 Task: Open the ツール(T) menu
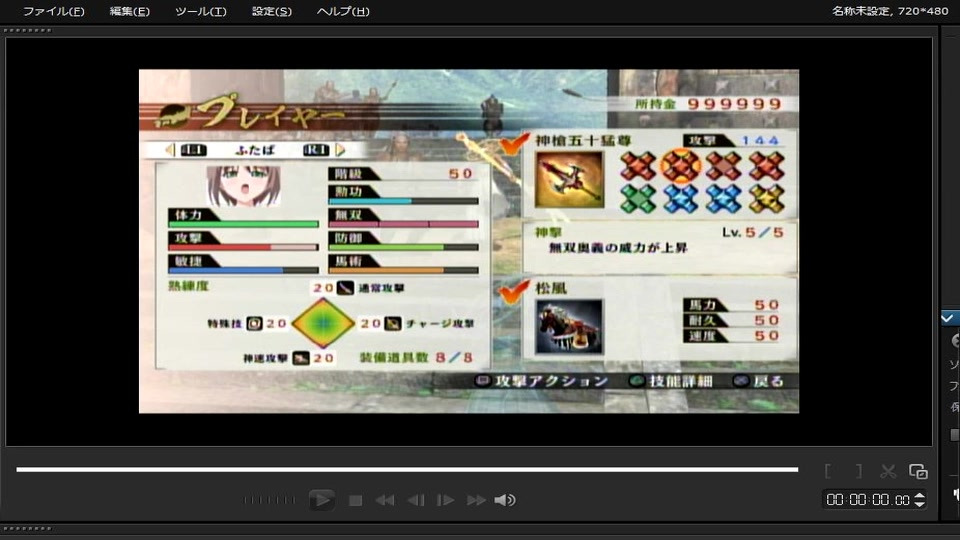(201, 11)
